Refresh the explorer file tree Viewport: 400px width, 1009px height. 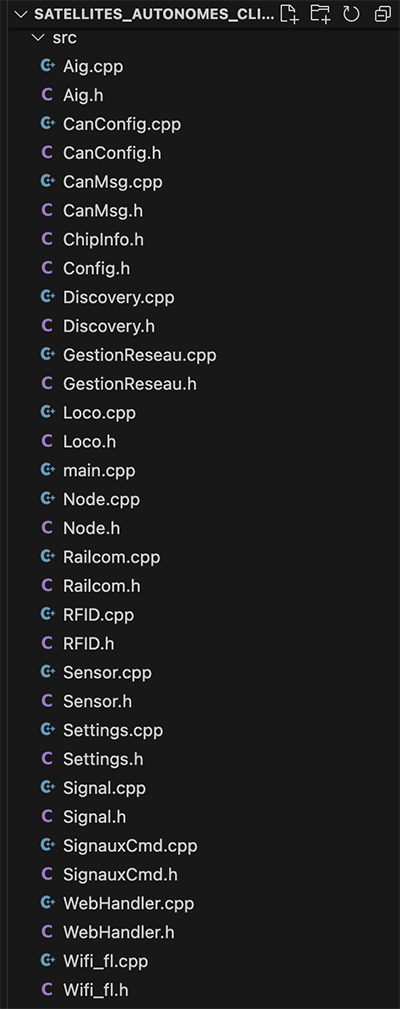tap(351, 14)
